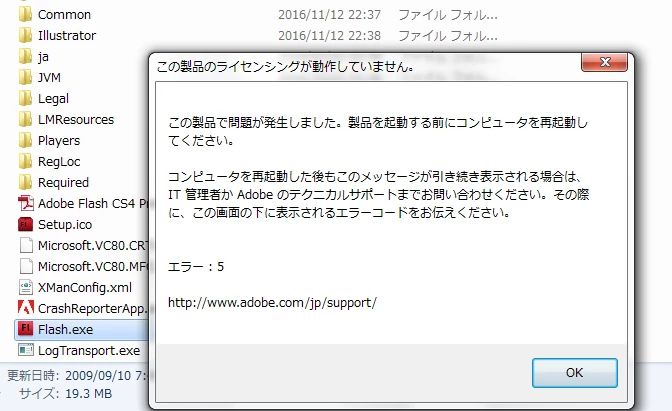Image resolution: width=672 pixels, height=411 pixels.
Task: Select the LogTransport.exe icon
Action: tap(25, 350)
